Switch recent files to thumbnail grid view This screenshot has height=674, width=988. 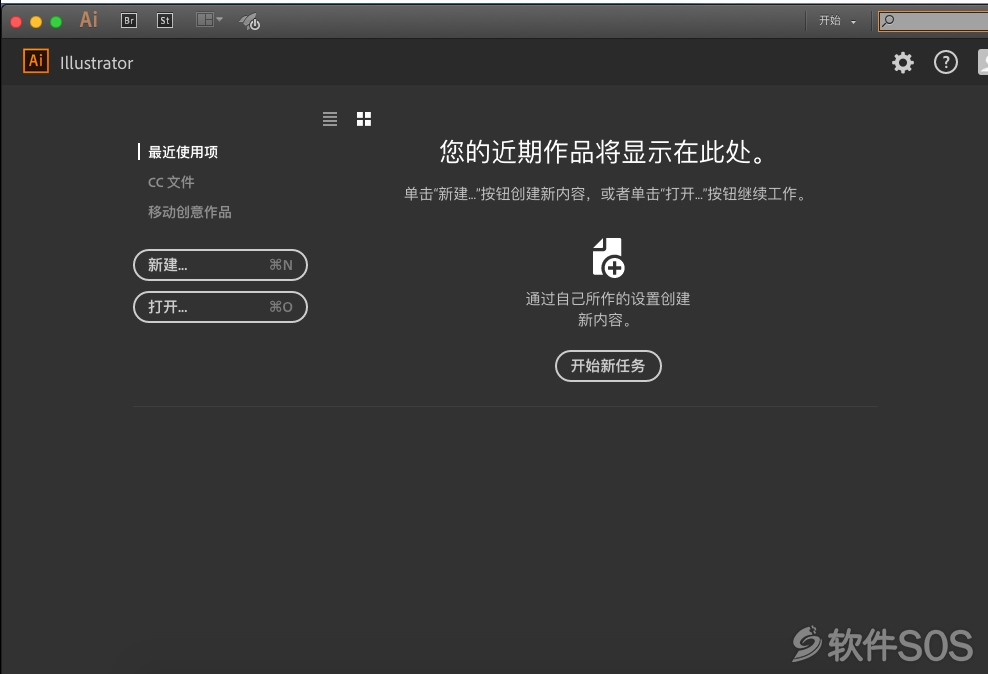pos(364,119)
